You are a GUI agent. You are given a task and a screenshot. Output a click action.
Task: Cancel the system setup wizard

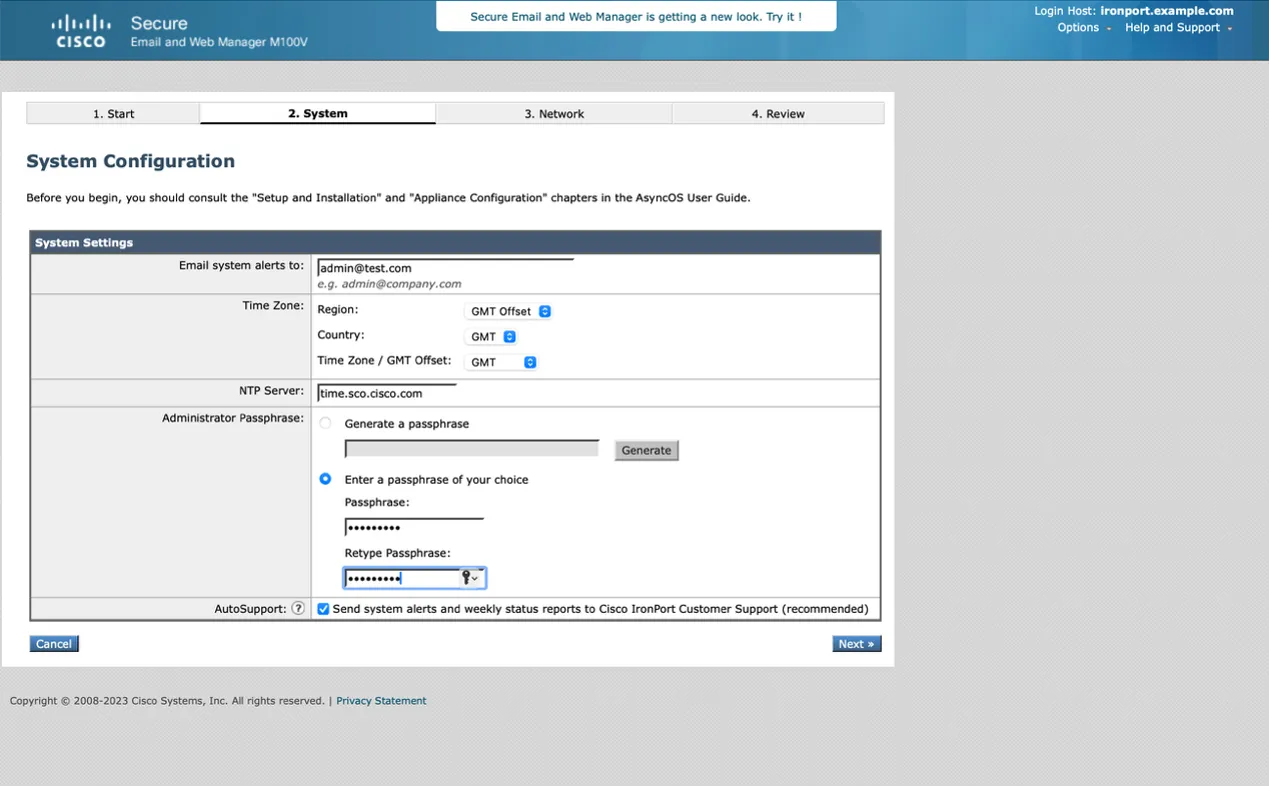[54, 644]
